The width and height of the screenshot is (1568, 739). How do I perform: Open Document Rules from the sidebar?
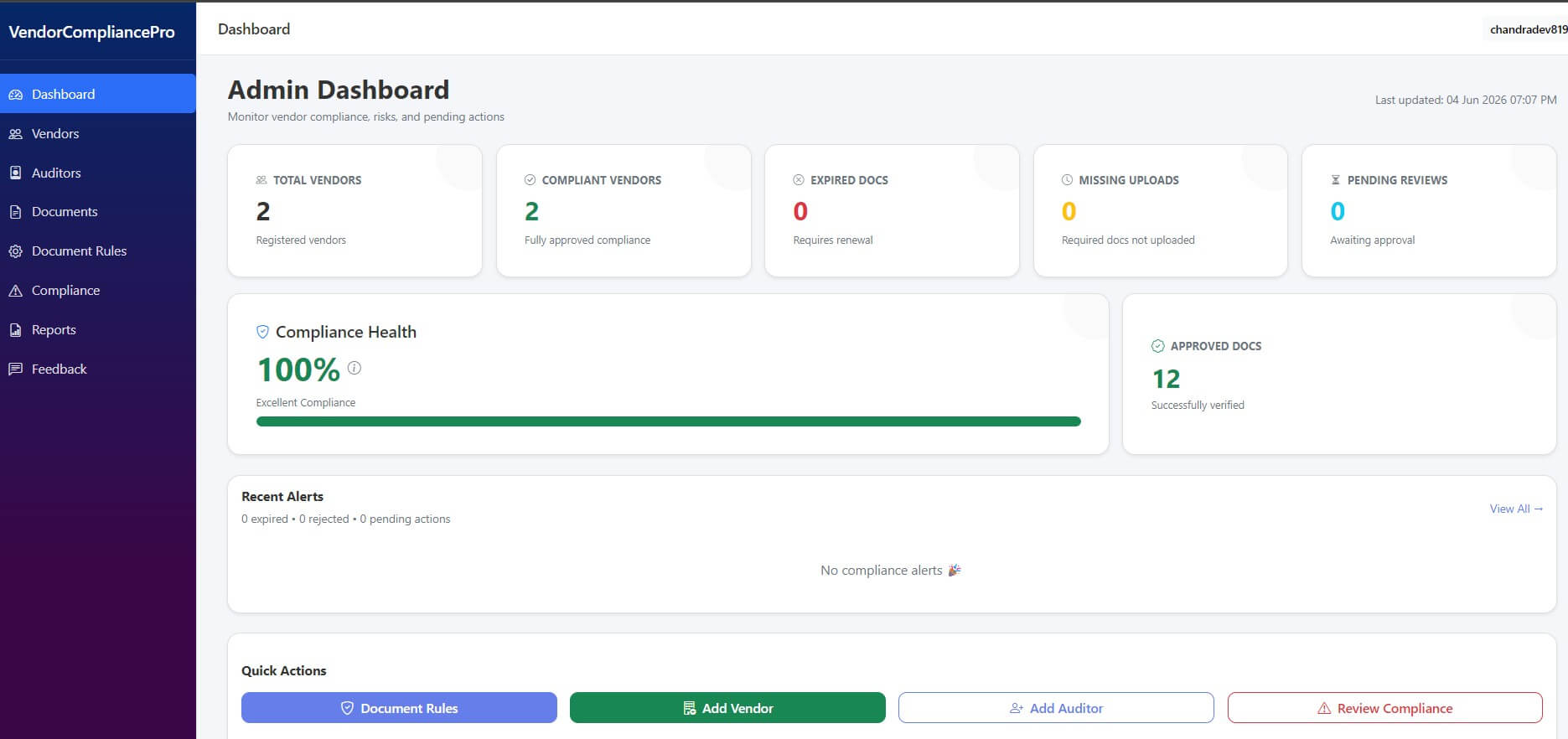[x=98, y=251]
